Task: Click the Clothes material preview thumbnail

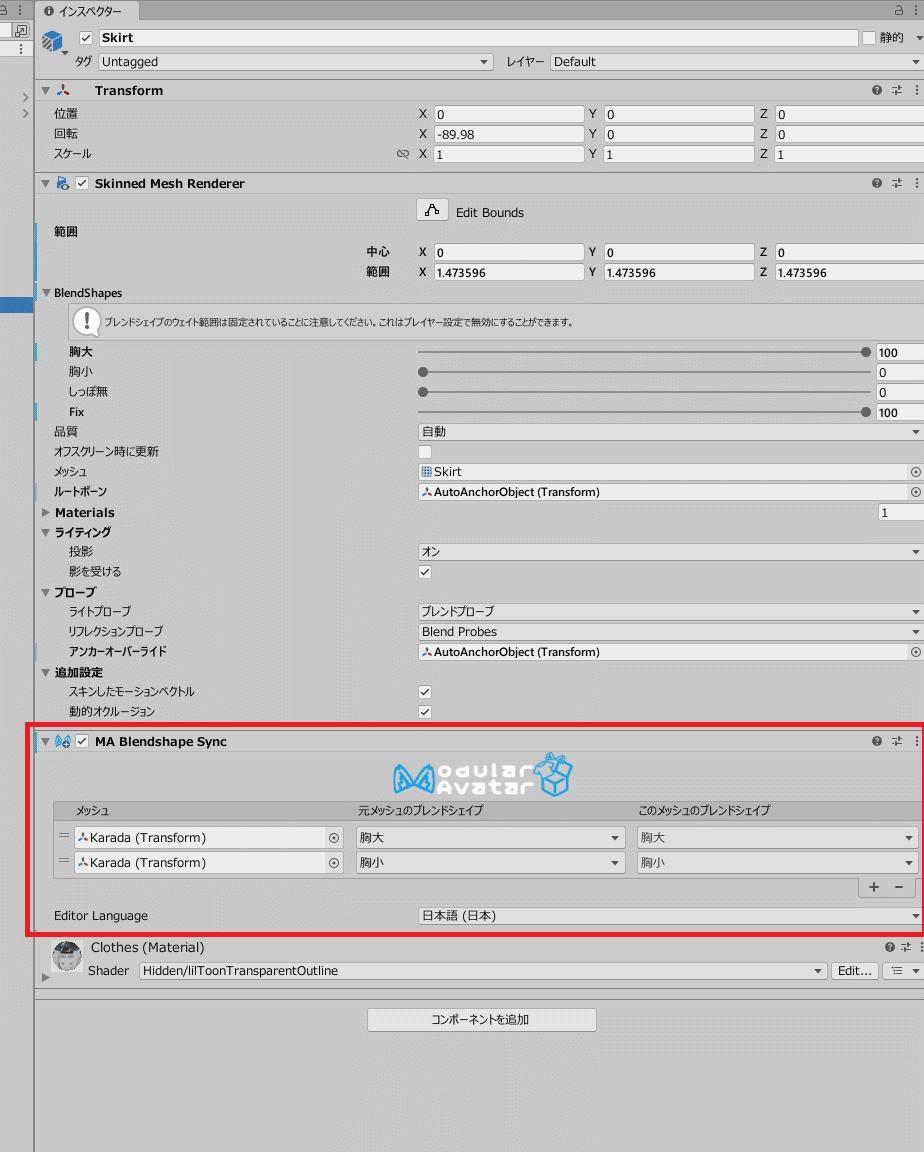Action: (67, 956)
